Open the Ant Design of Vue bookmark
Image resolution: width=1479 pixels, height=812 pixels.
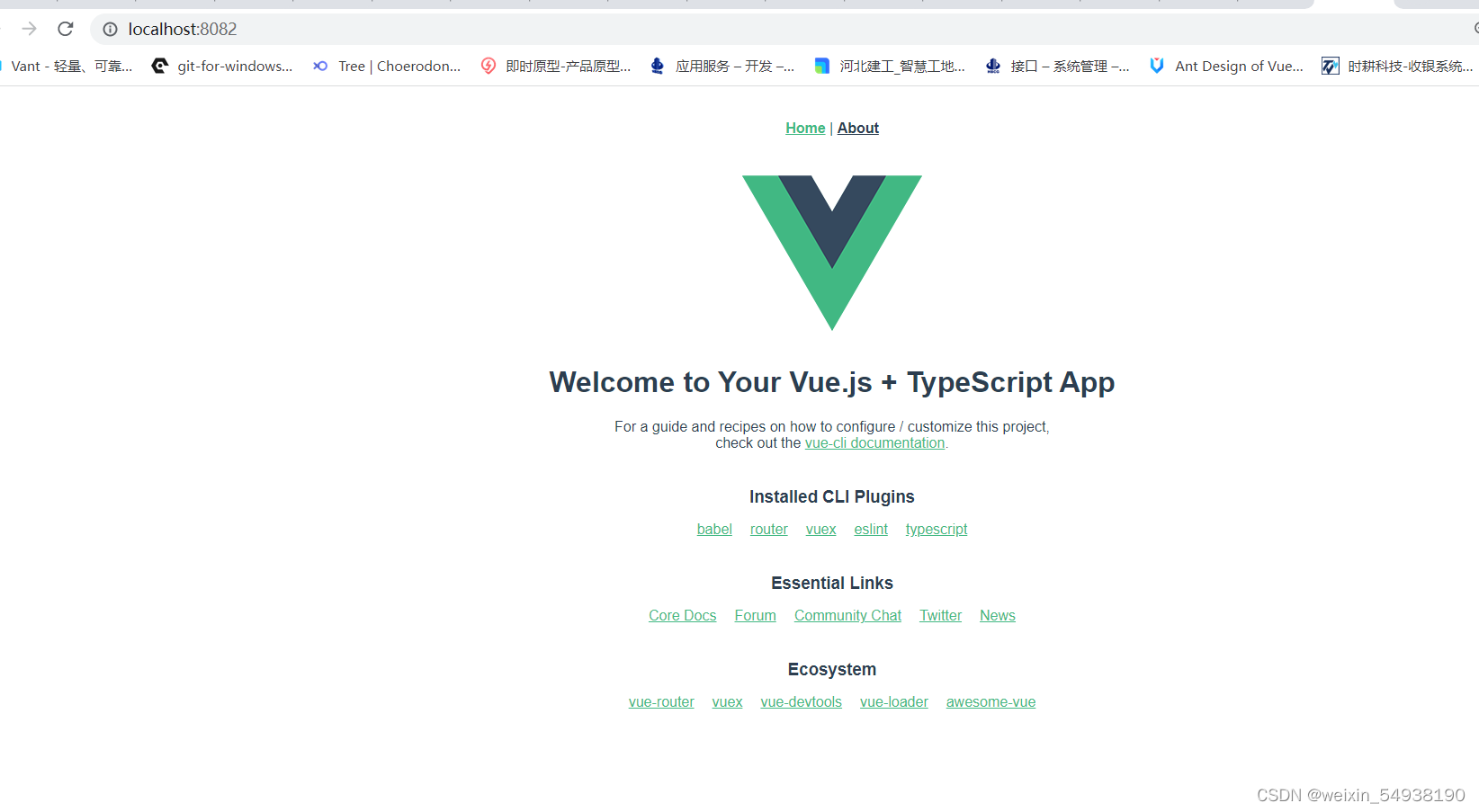click(x=1226, y=66)
